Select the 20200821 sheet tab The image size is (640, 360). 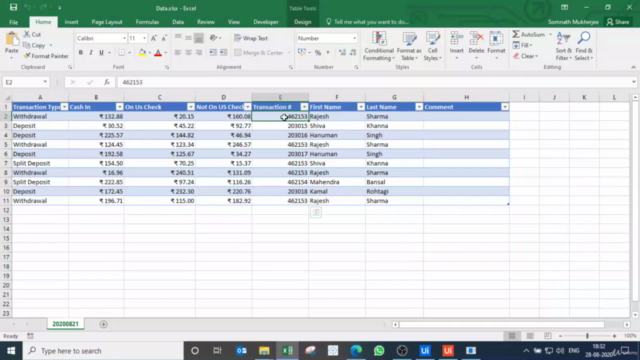(x=65, y=324)
